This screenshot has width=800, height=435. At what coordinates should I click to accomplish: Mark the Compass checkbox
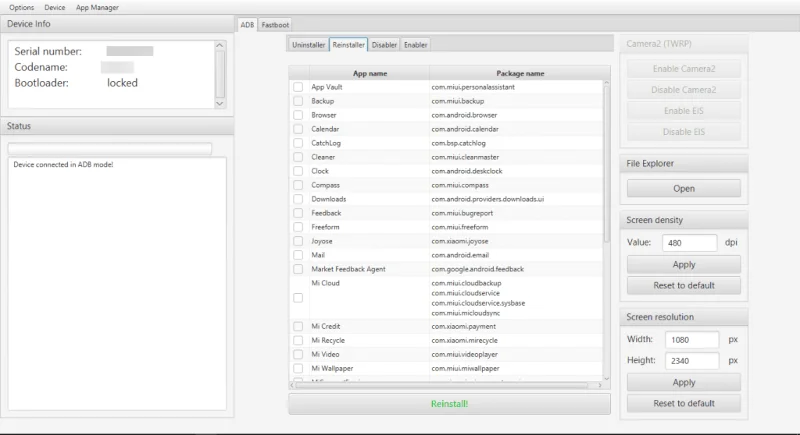click(x=298, y=185)
